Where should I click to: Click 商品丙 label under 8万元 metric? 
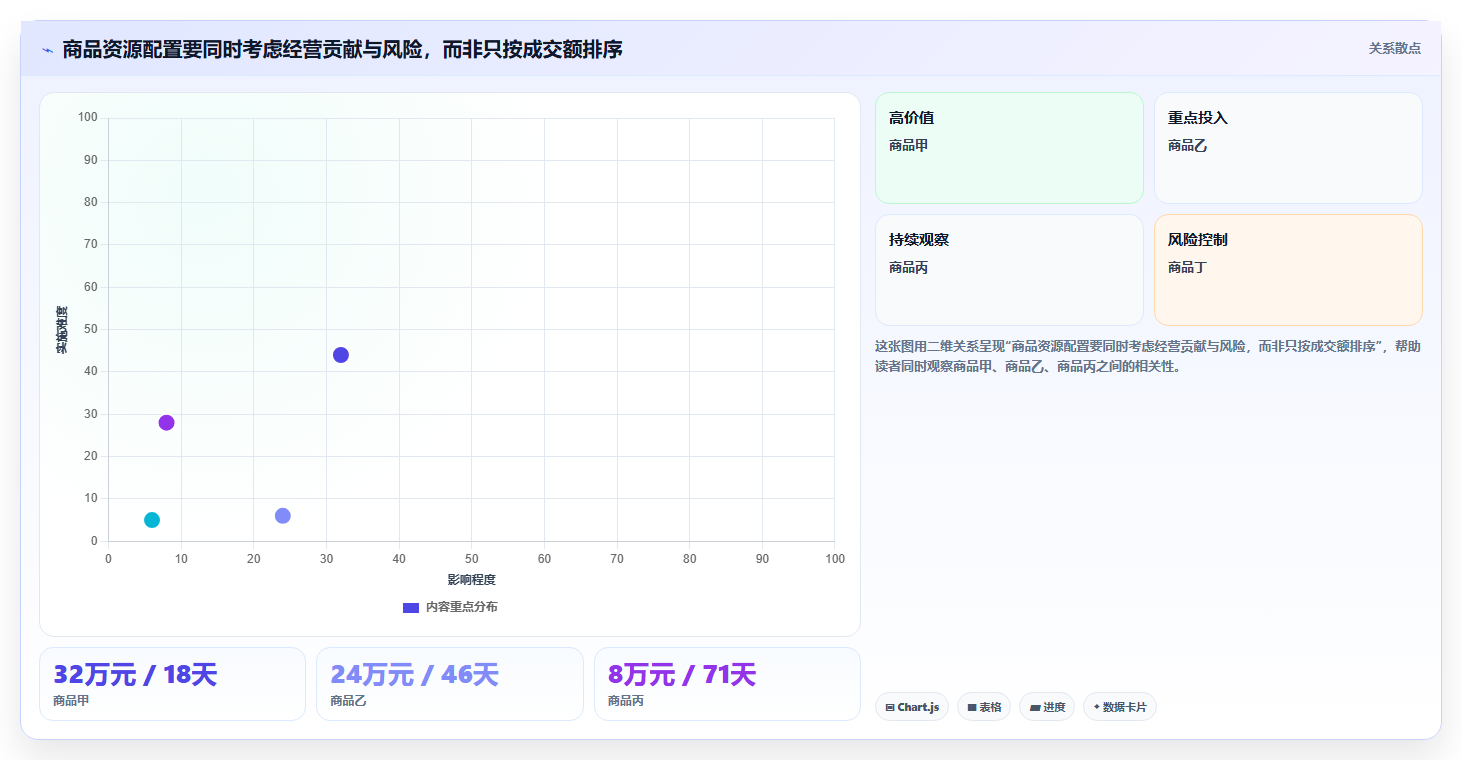[x=626, y=701]
